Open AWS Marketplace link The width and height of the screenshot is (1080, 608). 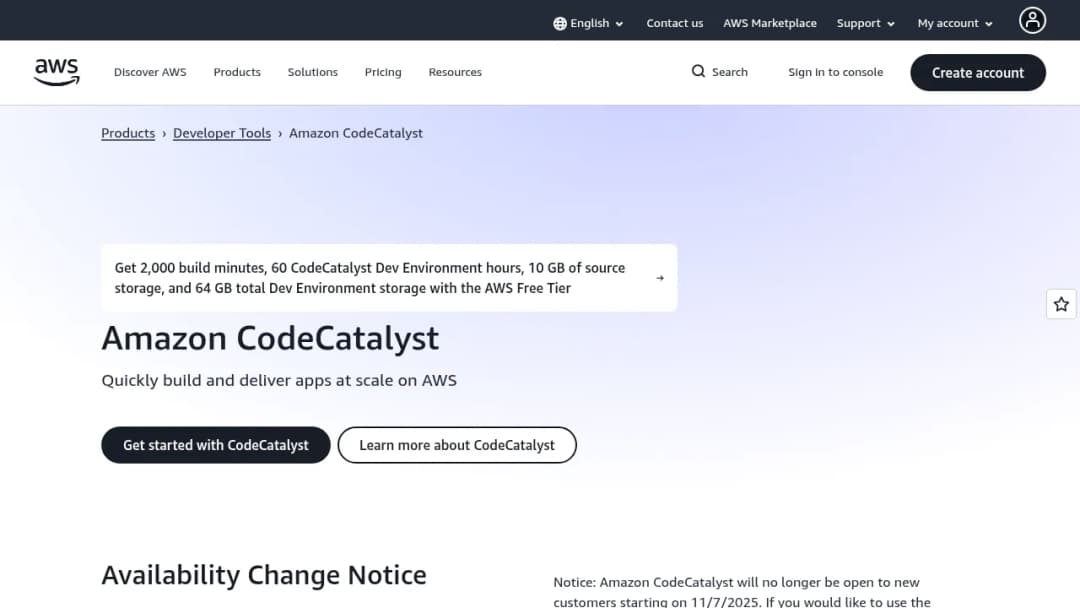coord(769,23)
